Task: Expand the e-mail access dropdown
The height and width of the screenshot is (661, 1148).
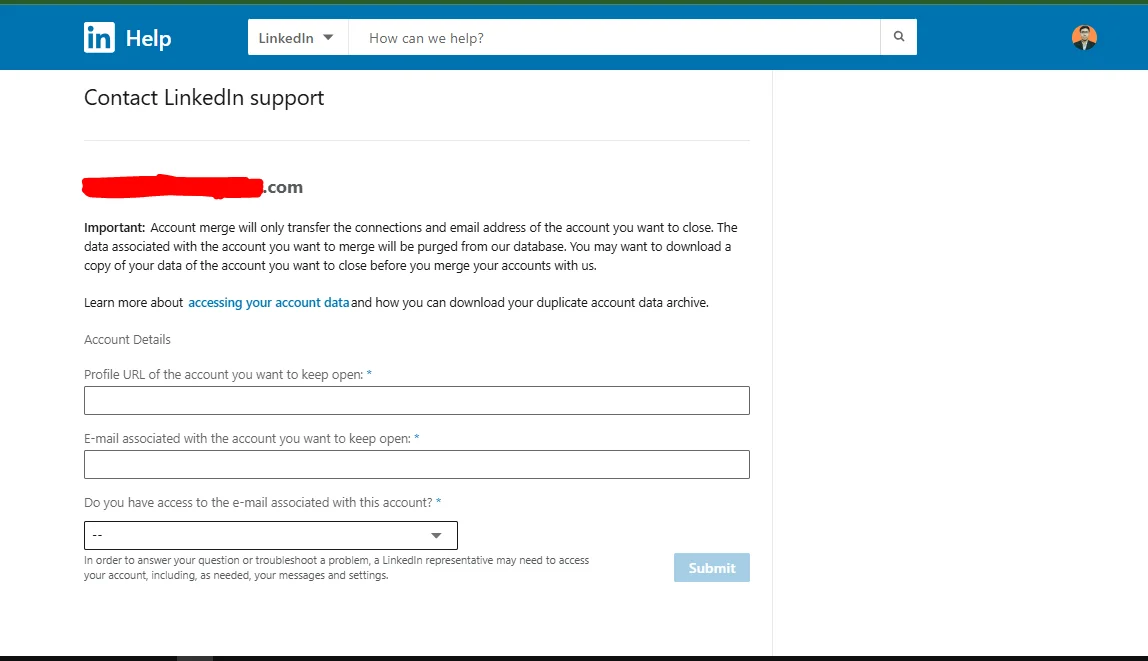Action: click(x=271, y=535)
